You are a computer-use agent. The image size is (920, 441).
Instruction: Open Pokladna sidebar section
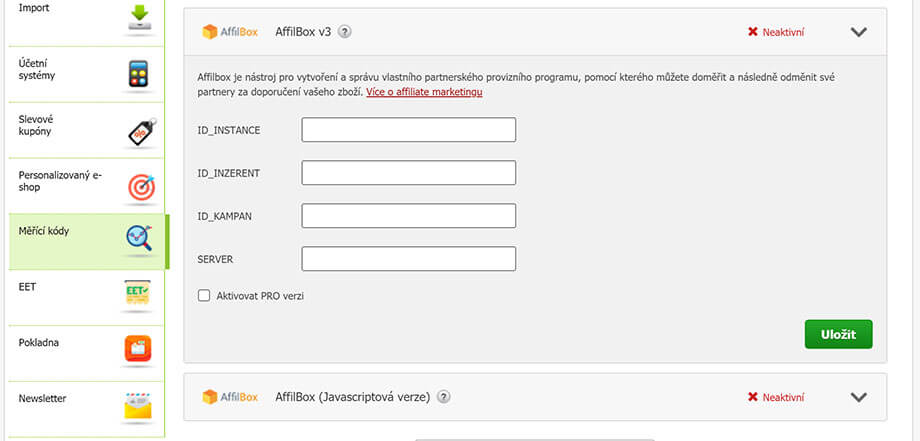(x=87, y=353)
